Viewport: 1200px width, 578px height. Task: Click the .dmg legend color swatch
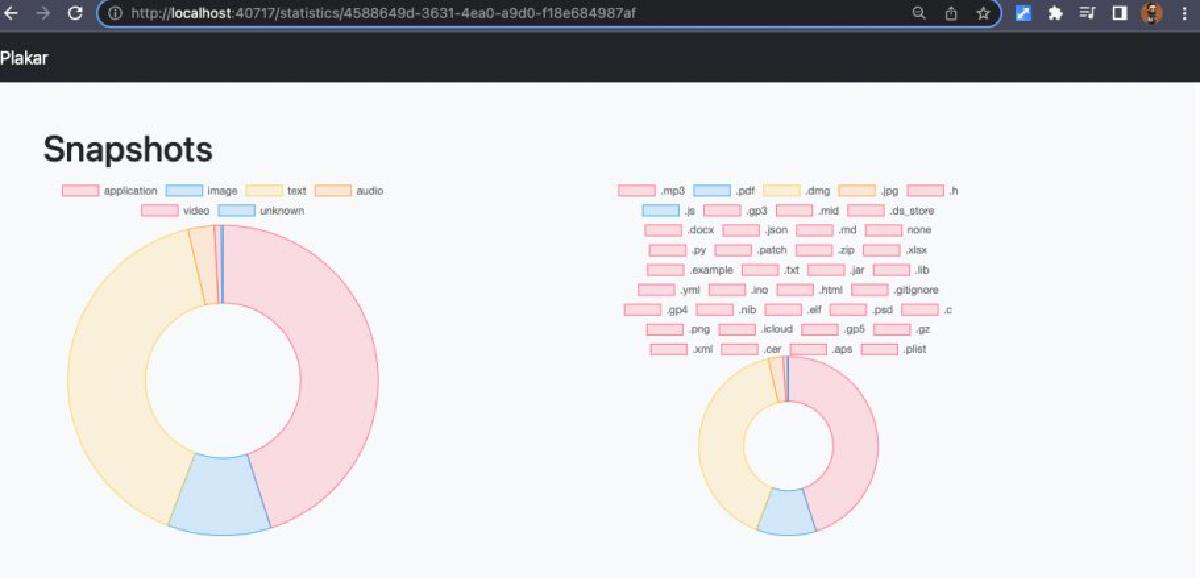pyautogui.click(x=782, y=191)
